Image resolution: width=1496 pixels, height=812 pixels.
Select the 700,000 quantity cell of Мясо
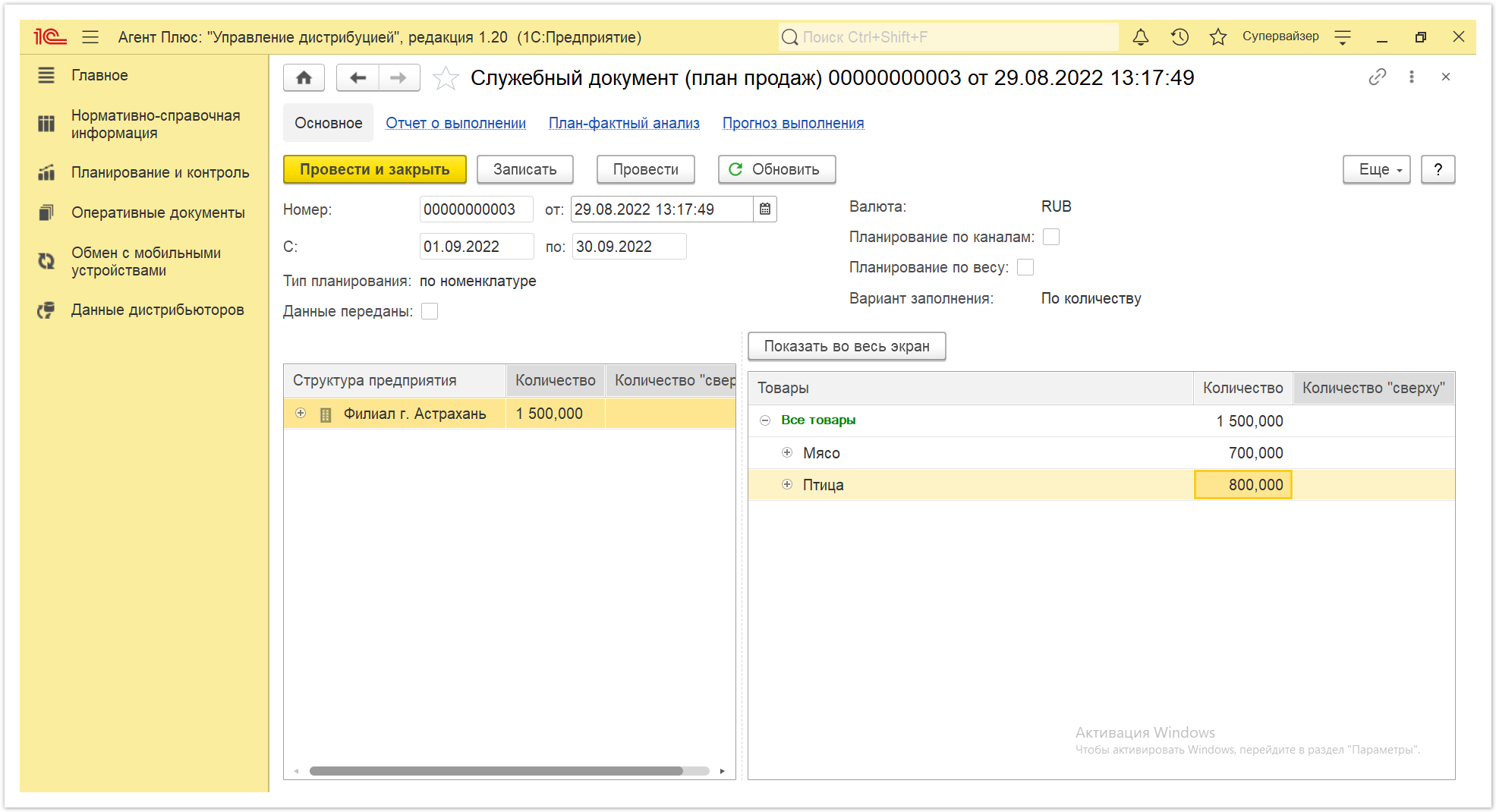click(1243, 453)
